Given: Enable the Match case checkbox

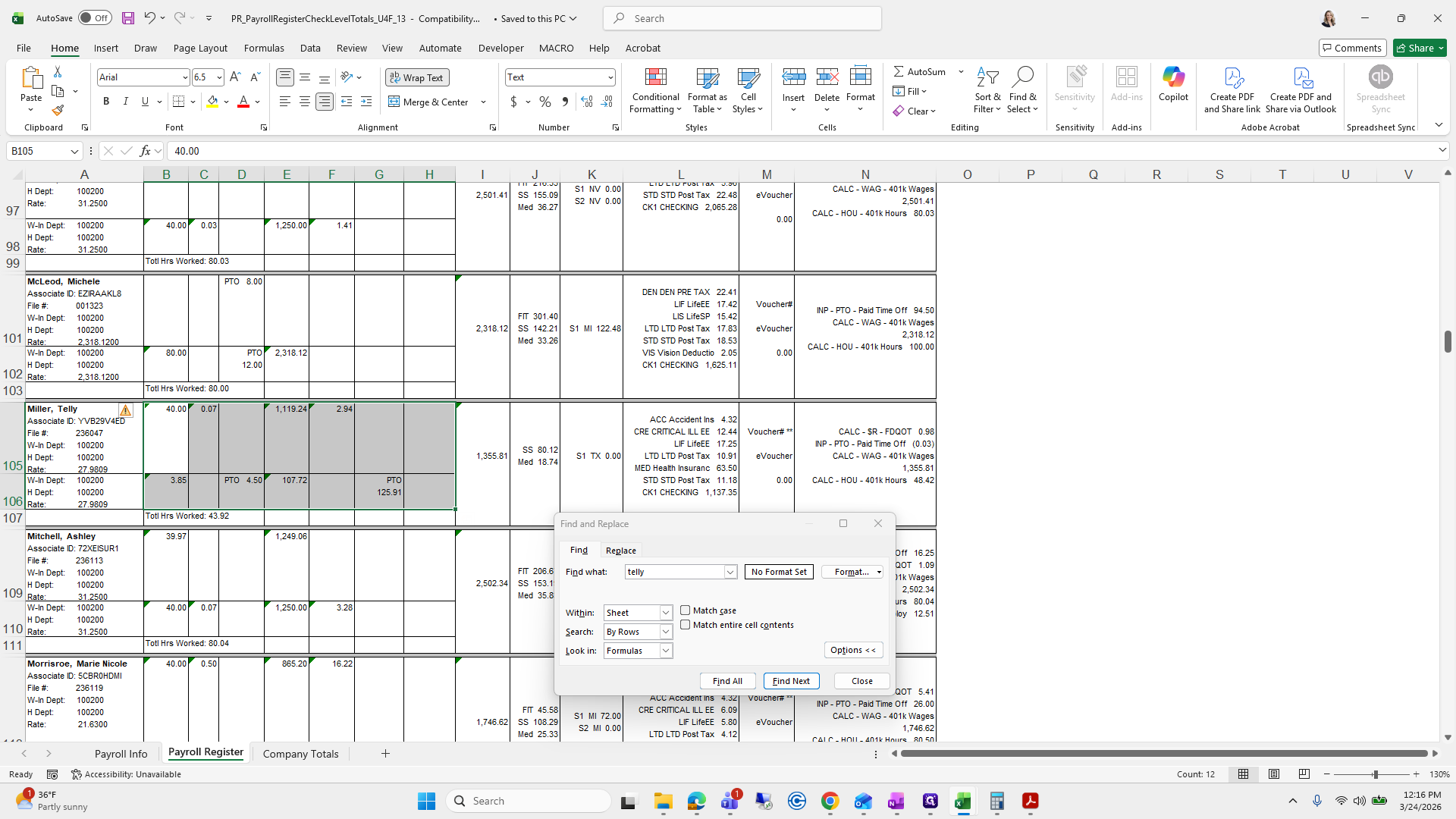Looking at the screenshot, I should (x=686, y=610).
